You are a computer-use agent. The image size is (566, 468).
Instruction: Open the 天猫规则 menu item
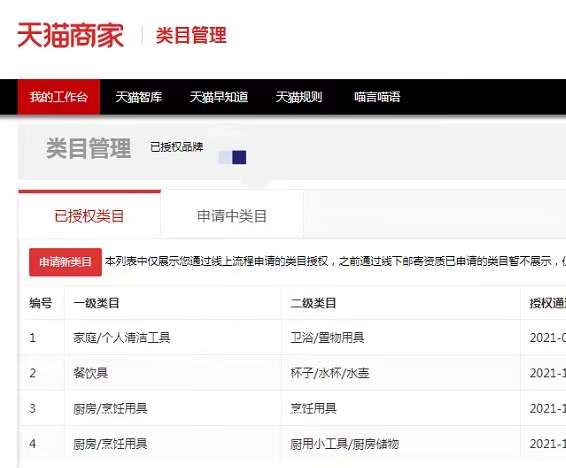[299, 97]
